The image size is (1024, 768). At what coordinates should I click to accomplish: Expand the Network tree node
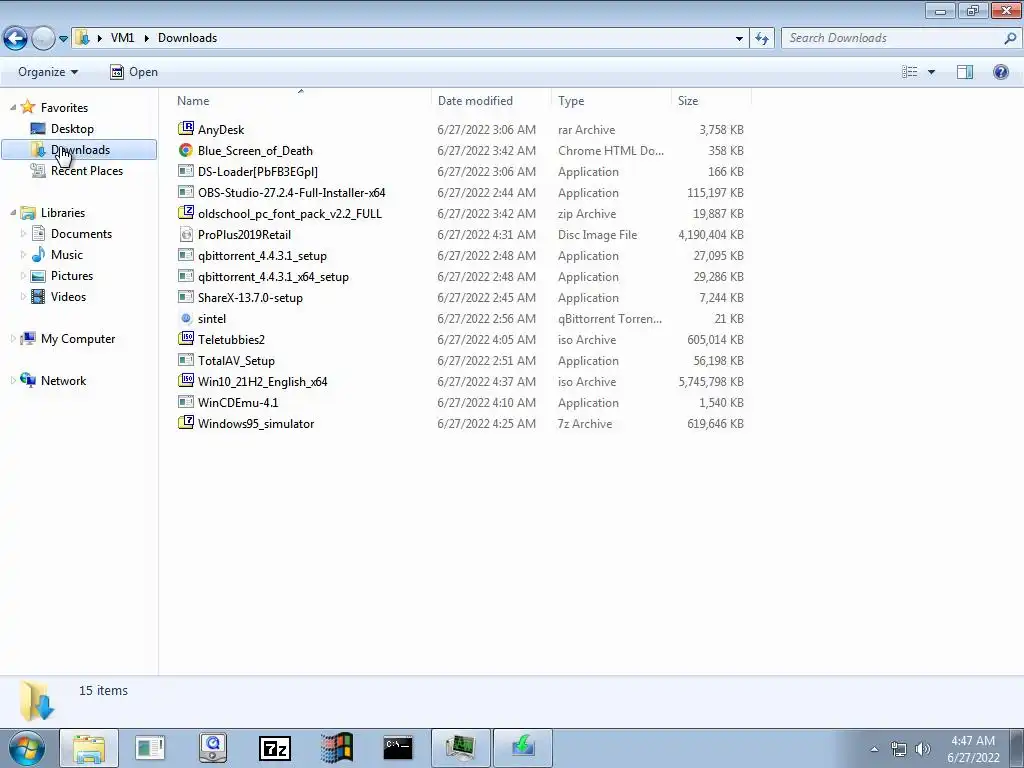[13, 381]
